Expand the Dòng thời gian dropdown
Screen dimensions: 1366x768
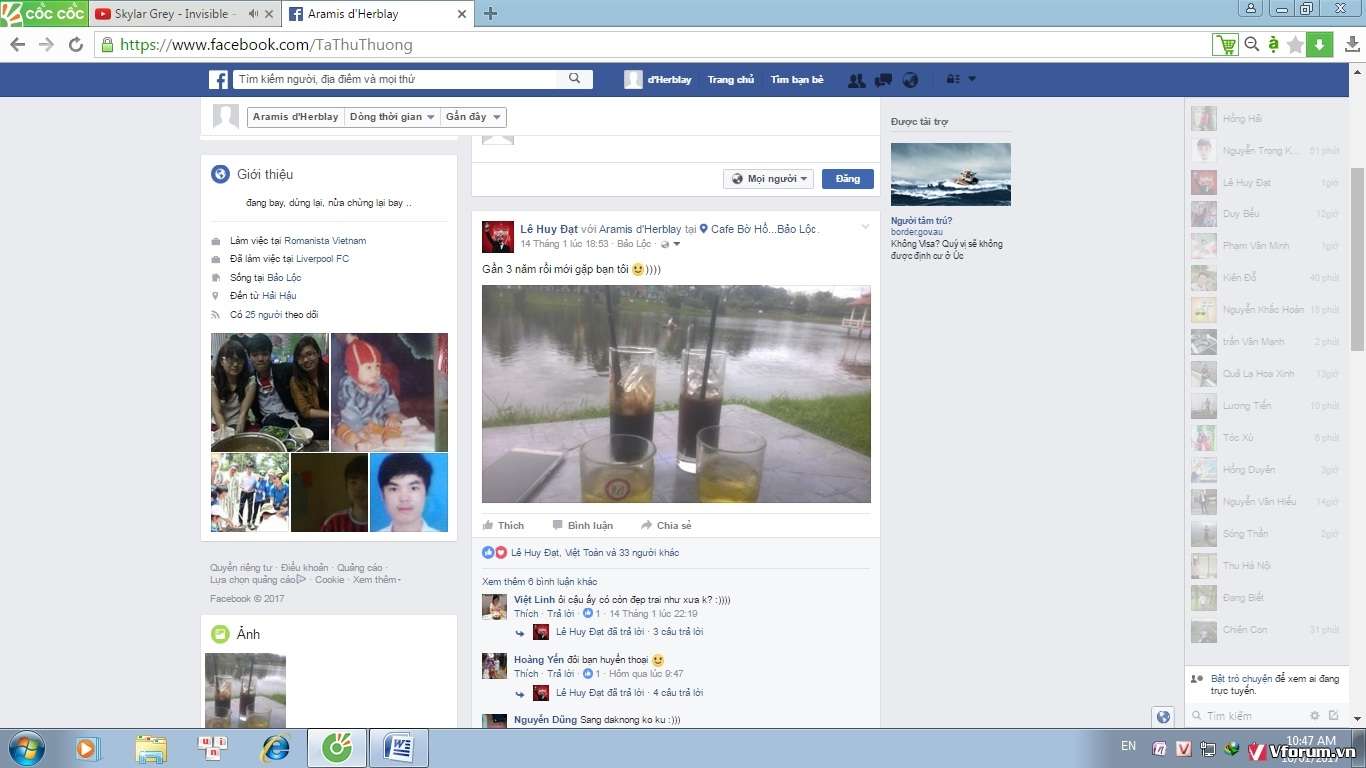point(391,117)
